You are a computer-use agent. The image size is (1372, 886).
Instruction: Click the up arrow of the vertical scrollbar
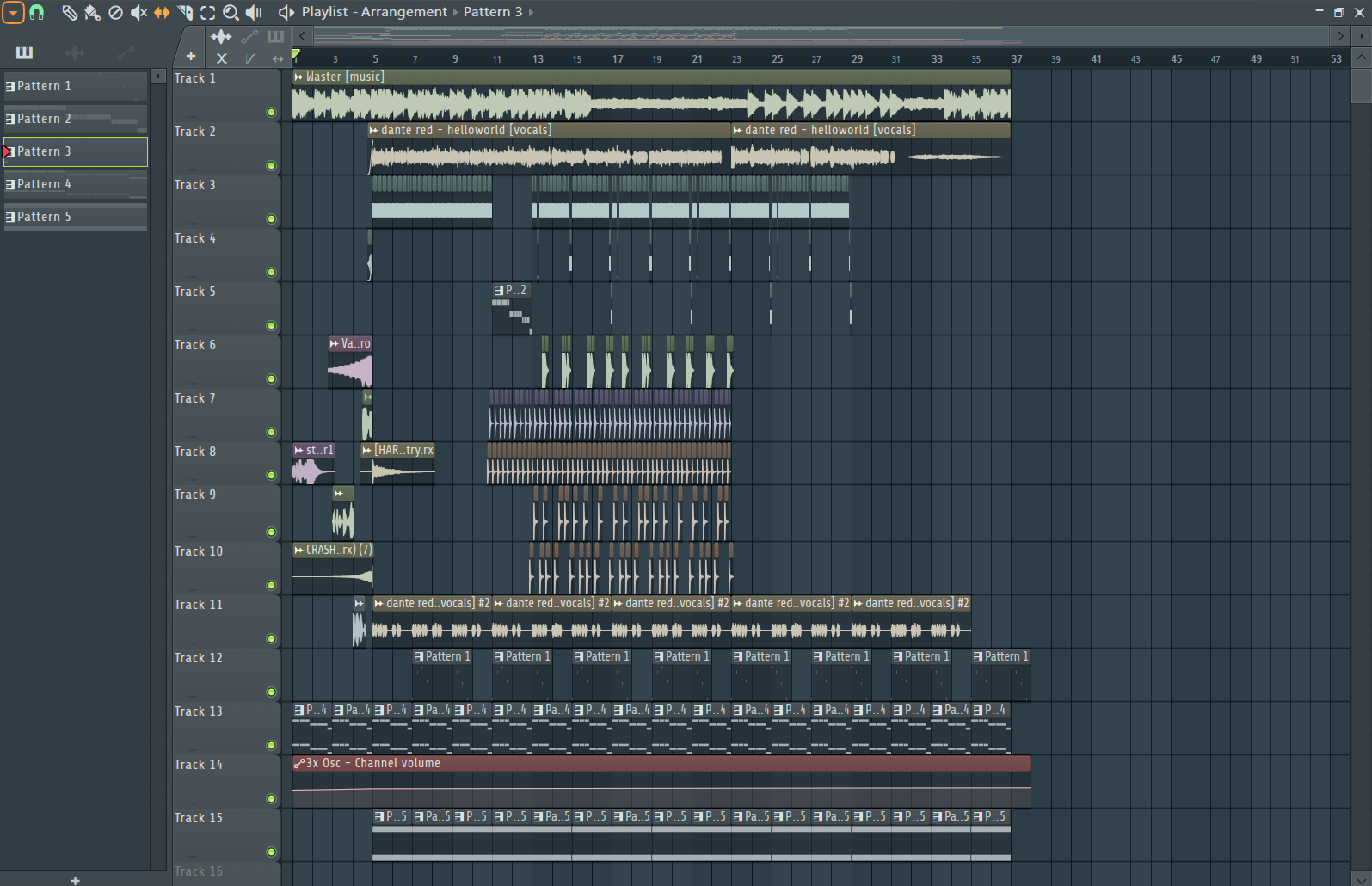[1361, 58]
